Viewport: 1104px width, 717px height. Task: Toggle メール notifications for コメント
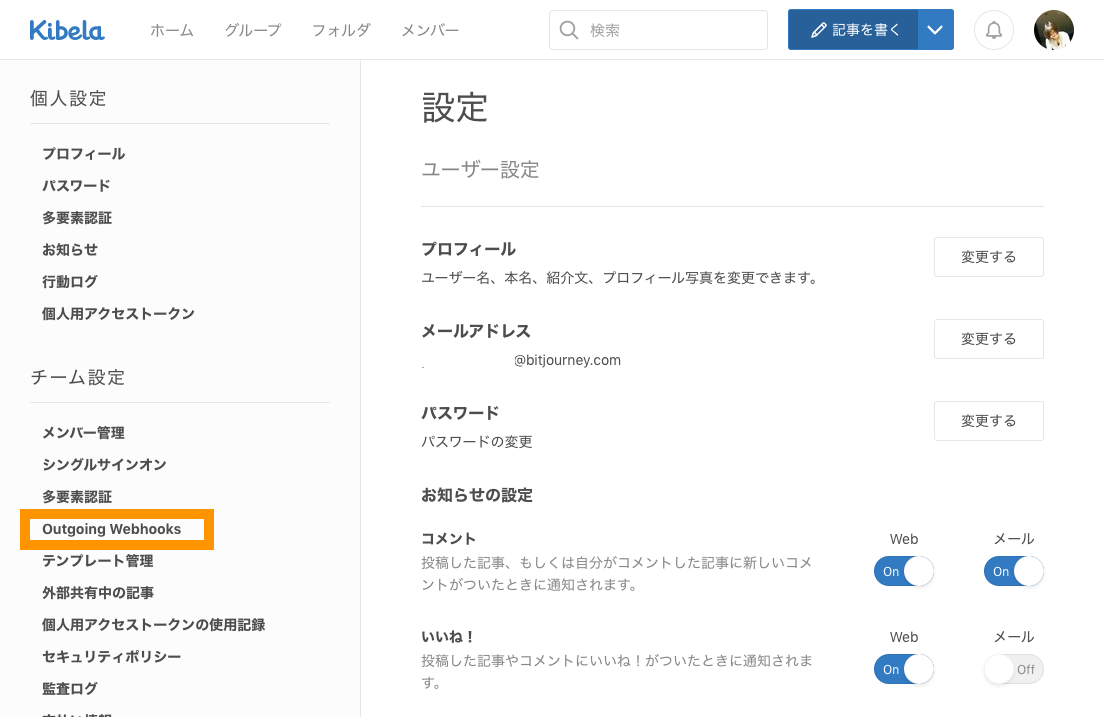tap(1013, 571)
